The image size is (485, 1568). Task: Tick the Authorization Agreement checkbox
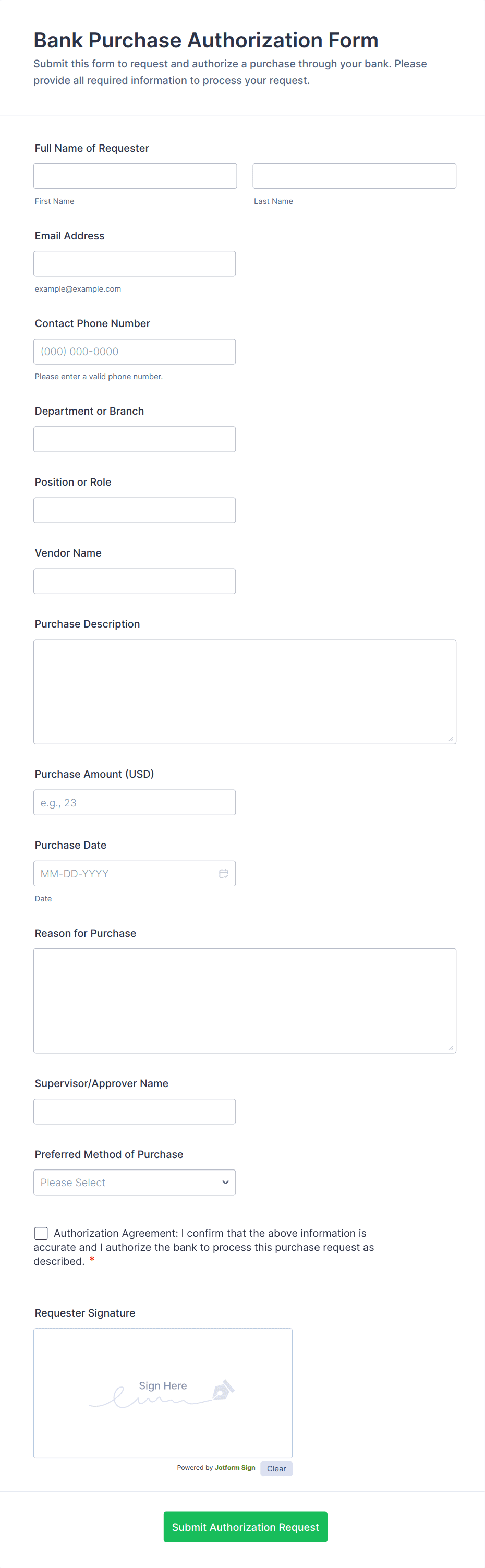coord(41,1233)
